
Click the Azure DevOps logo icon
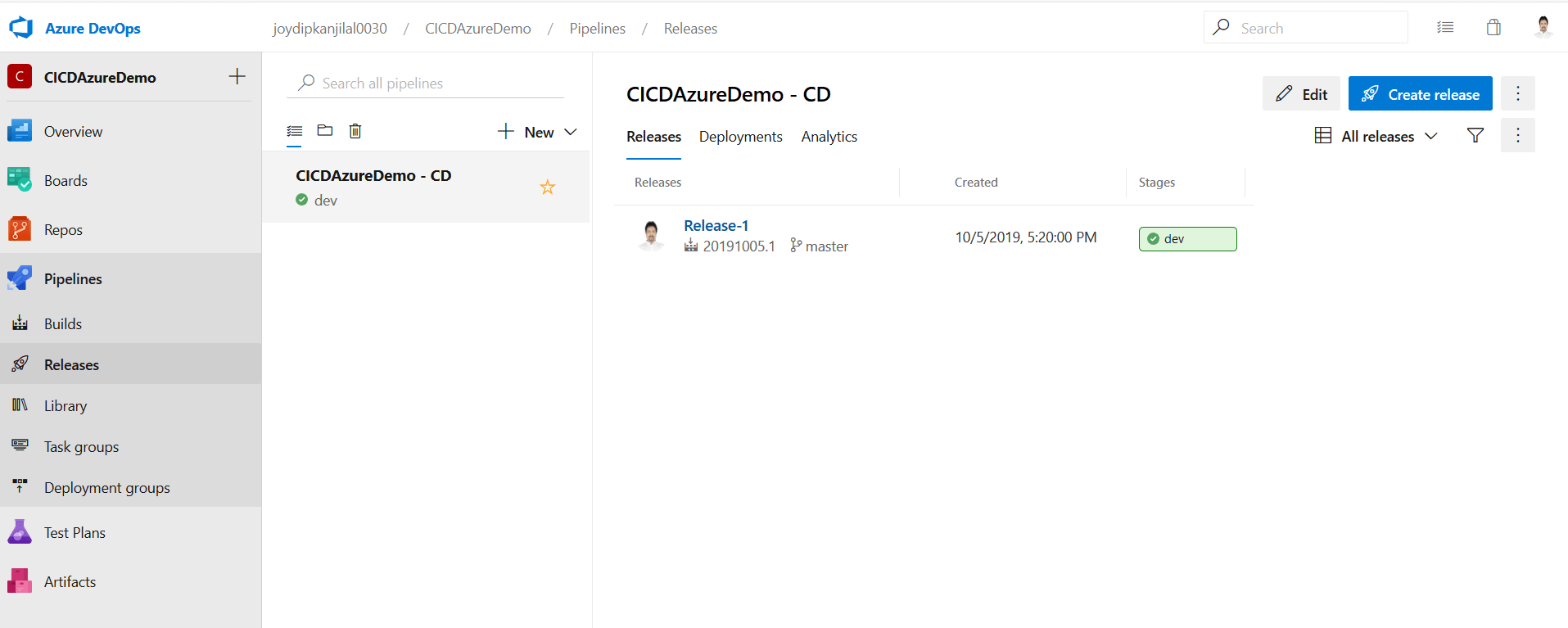coord(20,28)
